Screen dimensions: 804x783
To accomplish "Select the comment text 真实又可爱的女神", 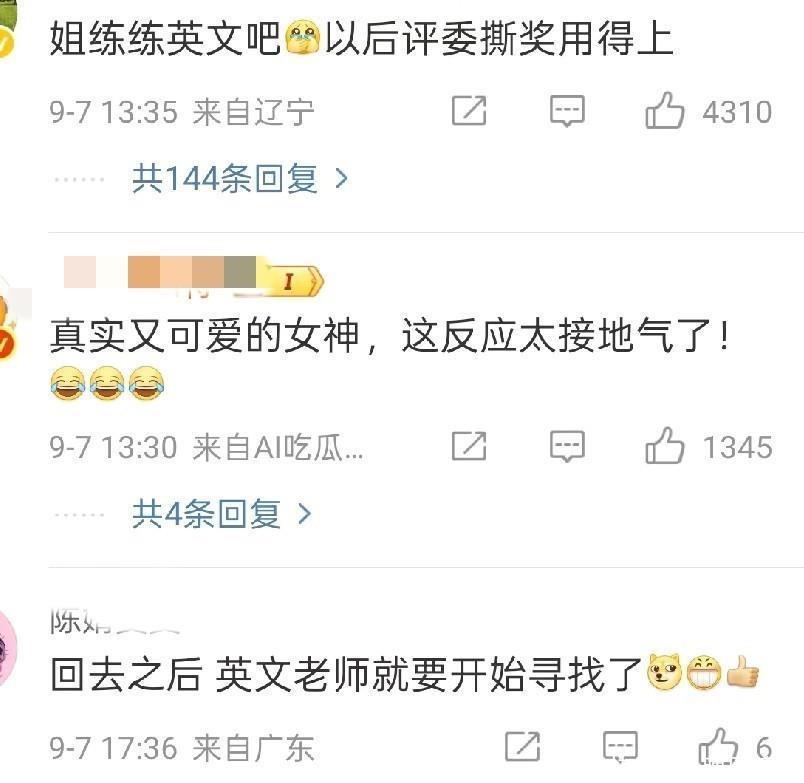I will tap(204, 336).
